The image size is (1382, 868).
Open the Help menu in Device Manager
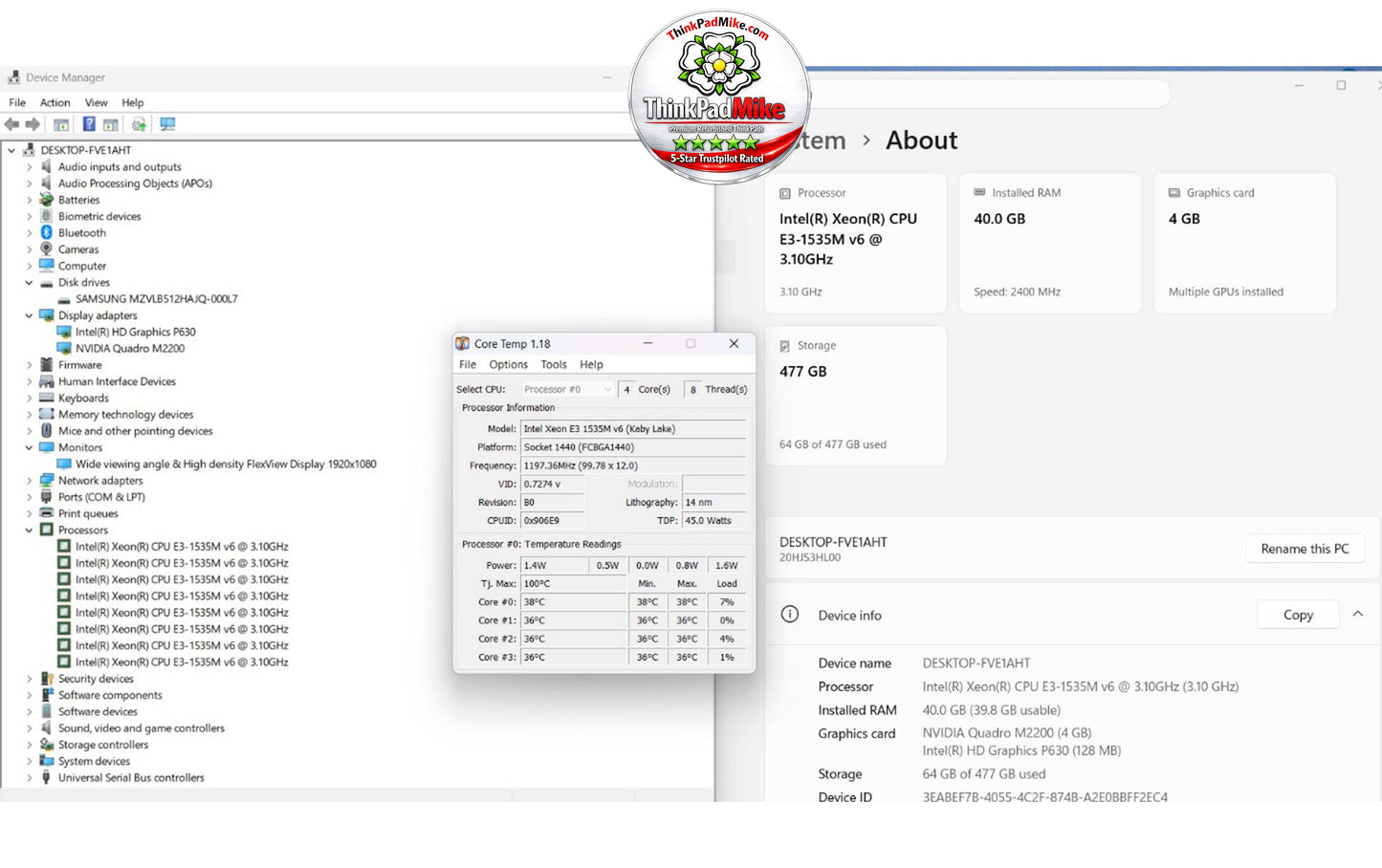coord(133,102)
